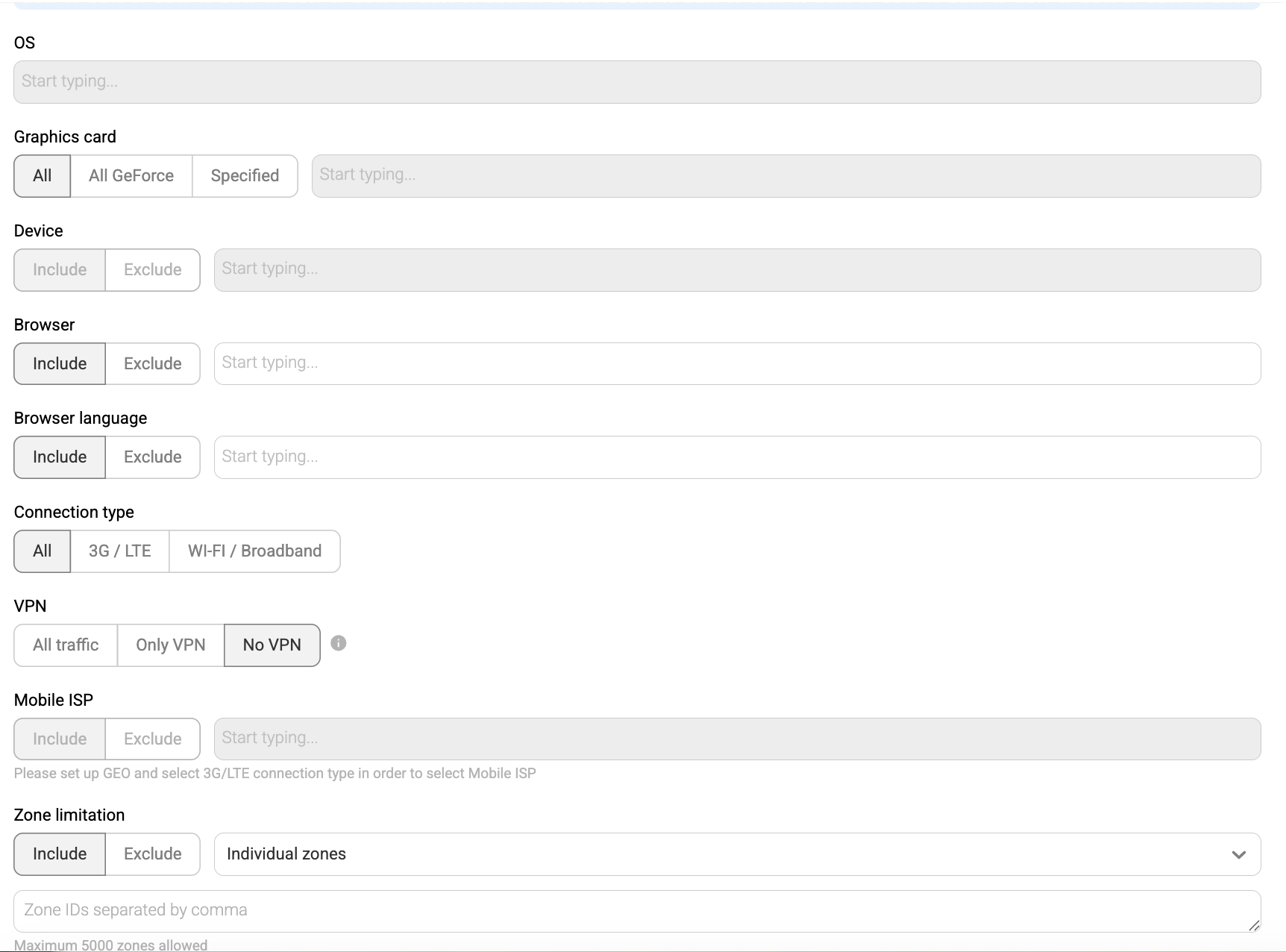Viewport: 1286px width, 952px height.
Task: Set Zone limitation to Exclude
Action: [152, 854]
